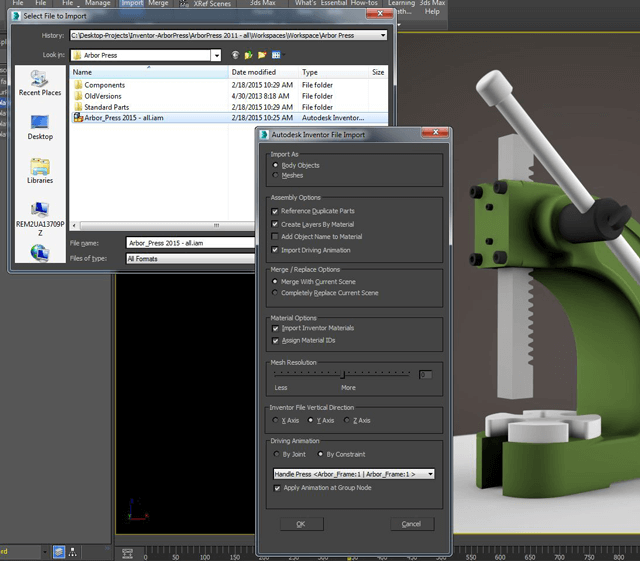Toggle Import Inventor Materials checkbox

pyautogui.click(x=276, y=328)
